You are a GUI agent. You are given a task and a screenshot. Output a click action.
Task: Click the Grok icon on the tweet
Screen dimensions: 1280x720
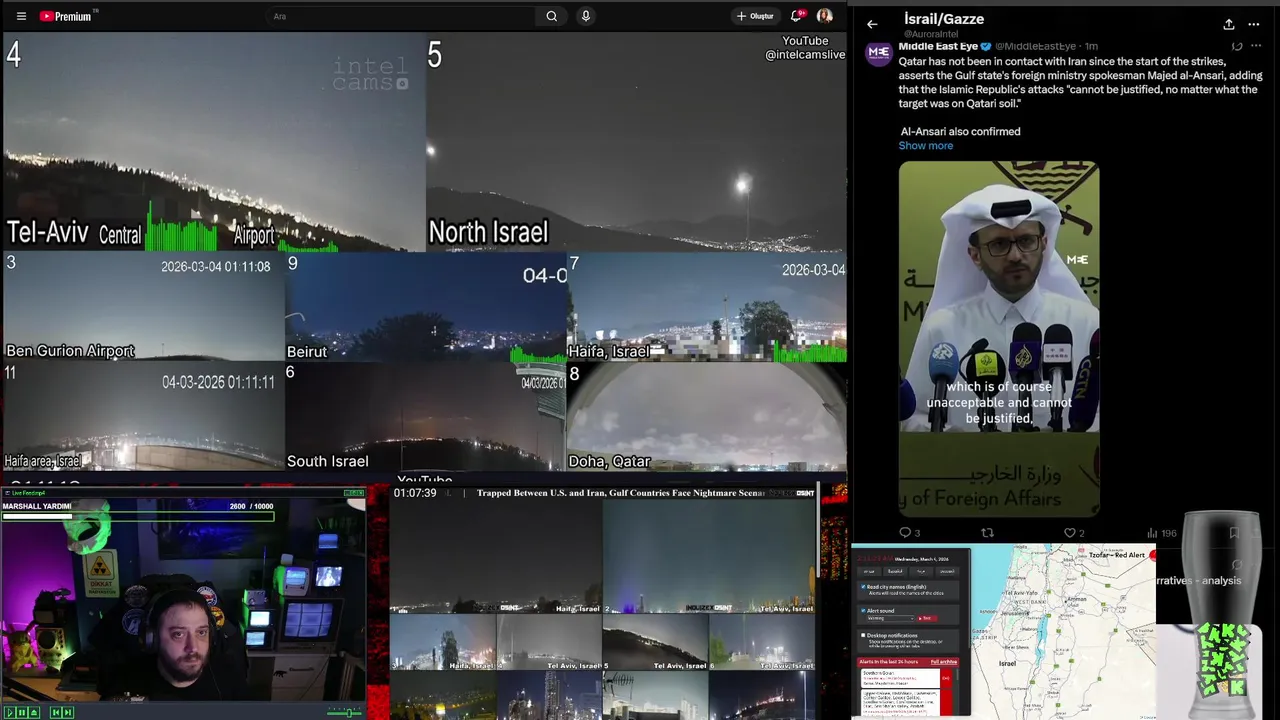point(1237,46)
